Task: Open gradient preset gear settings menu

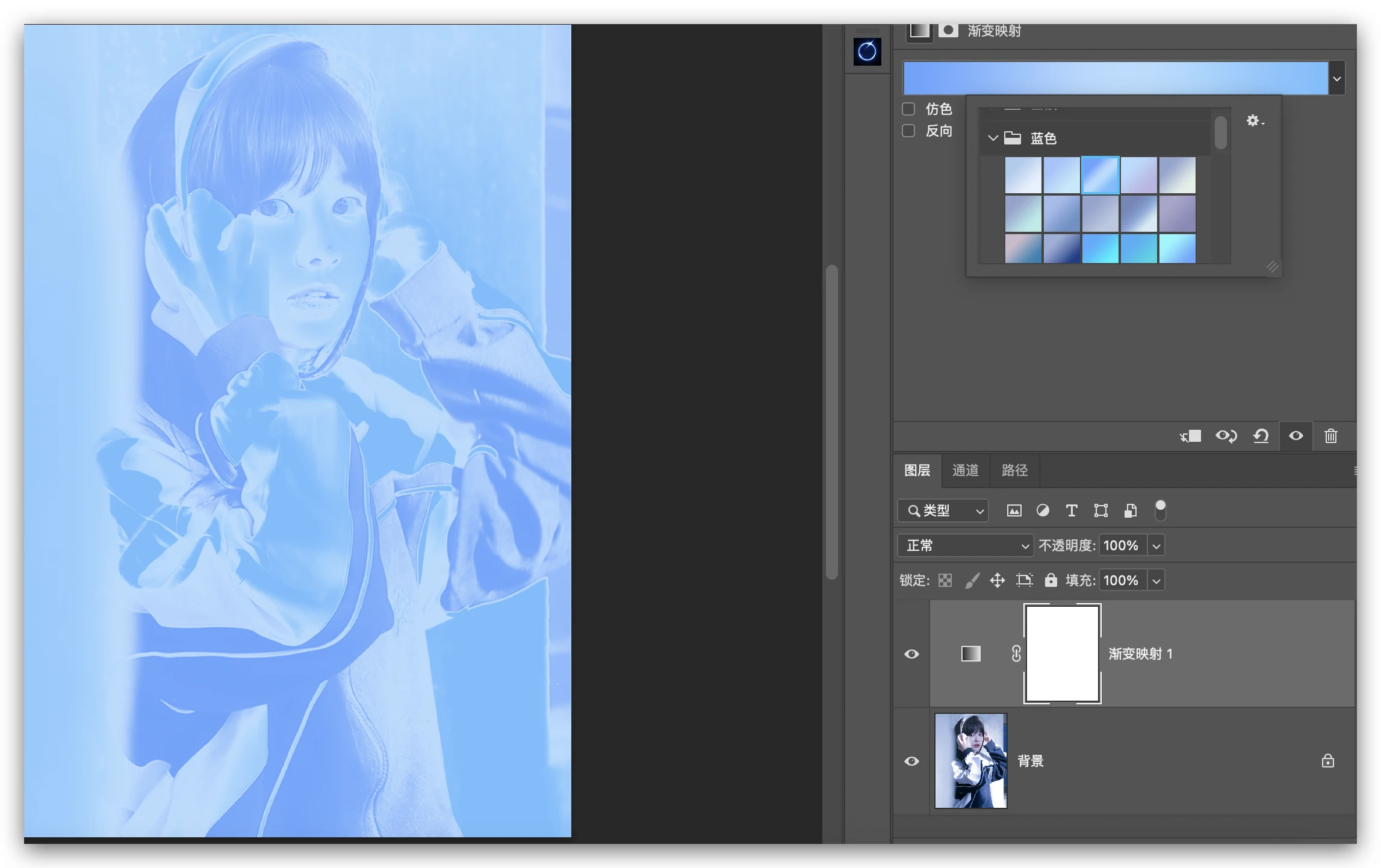Action: coord(1255,121)
